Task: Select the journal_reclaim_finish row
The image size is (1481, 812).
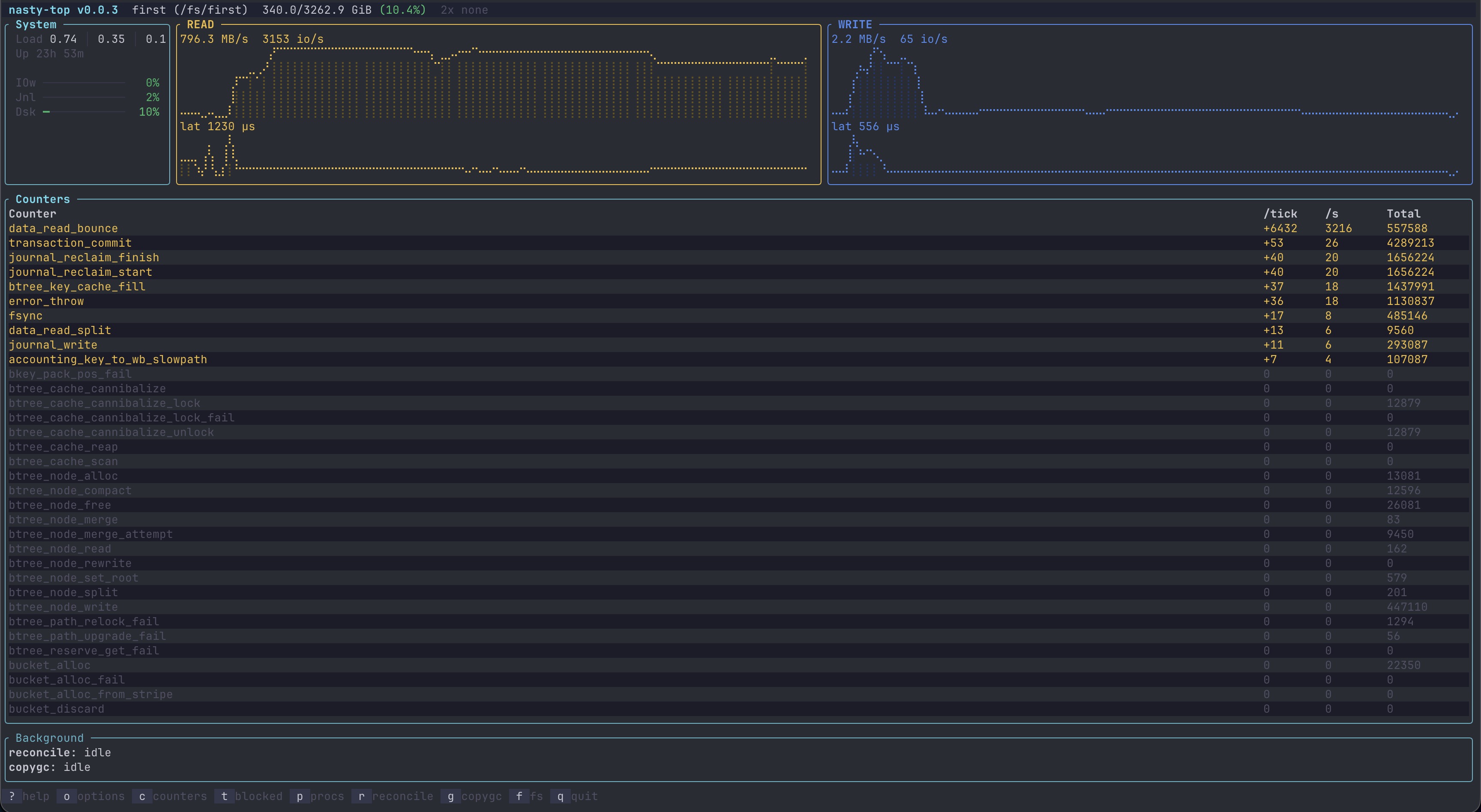Action: [x=738, y=257]
